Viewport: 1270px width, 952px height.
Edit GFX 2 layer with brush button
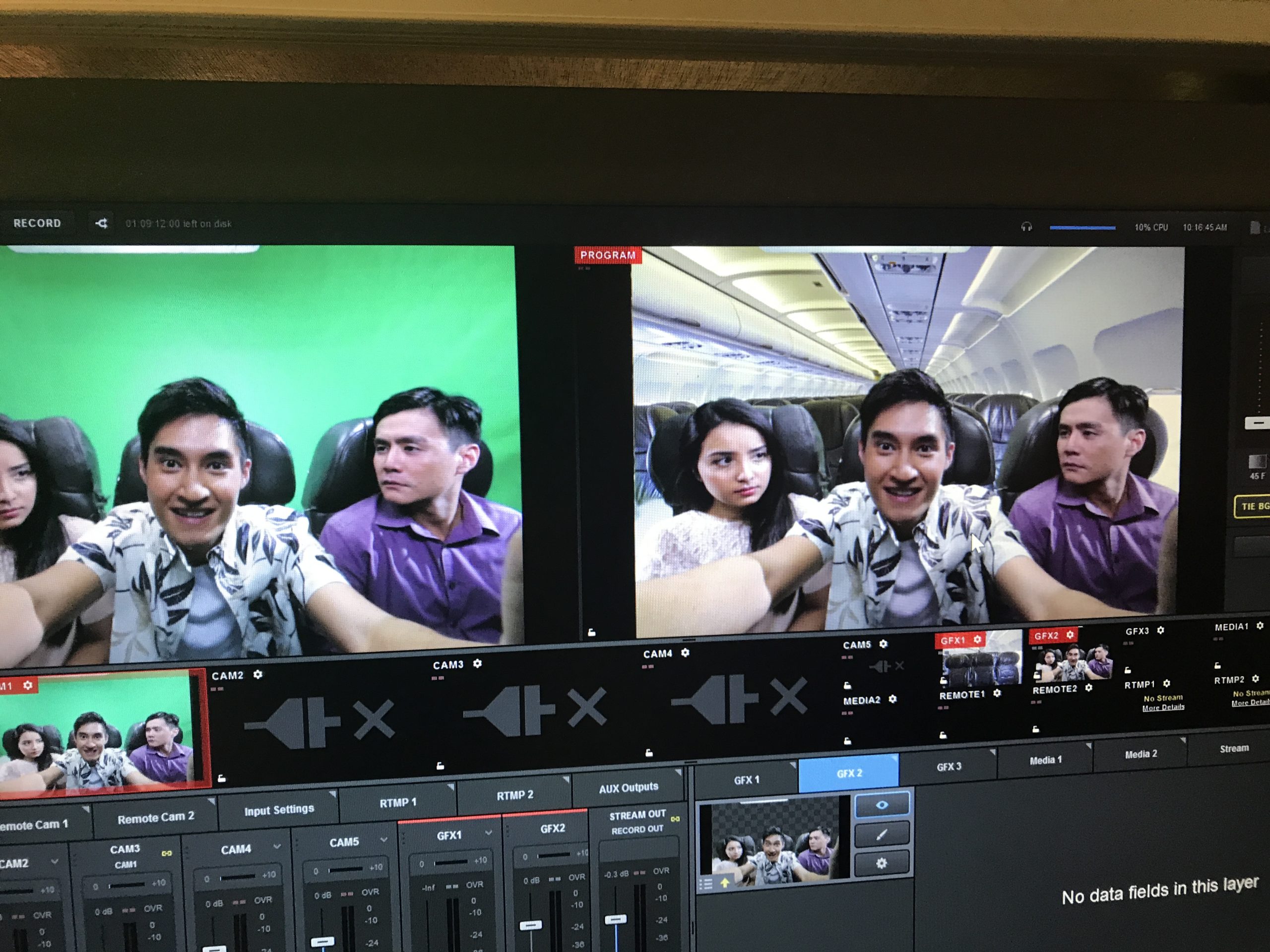[x=881, y=834]
